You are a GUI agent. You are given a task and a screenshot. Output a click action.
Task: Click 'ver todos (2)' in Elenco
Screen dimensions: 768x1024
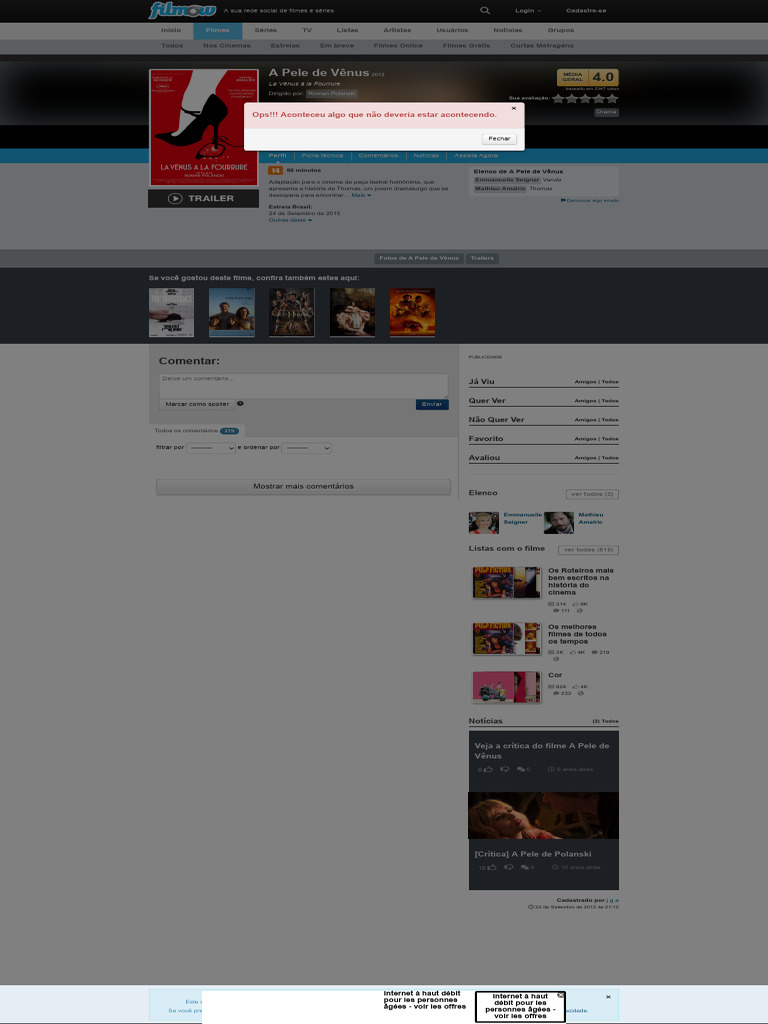click(592, 494)
